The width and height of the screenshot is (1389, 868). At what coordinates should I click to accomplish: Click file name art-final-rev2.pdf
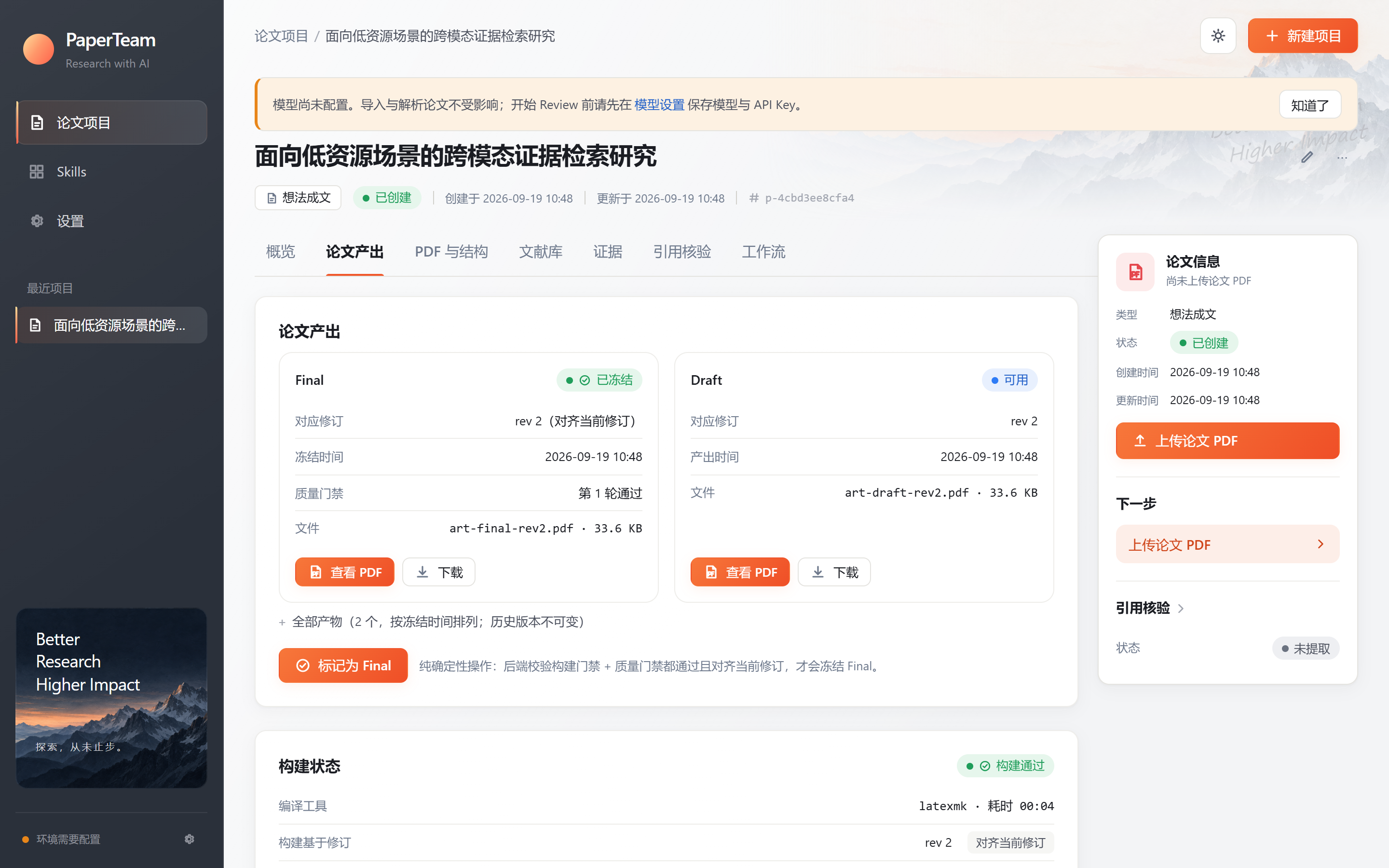coord(511,528)
